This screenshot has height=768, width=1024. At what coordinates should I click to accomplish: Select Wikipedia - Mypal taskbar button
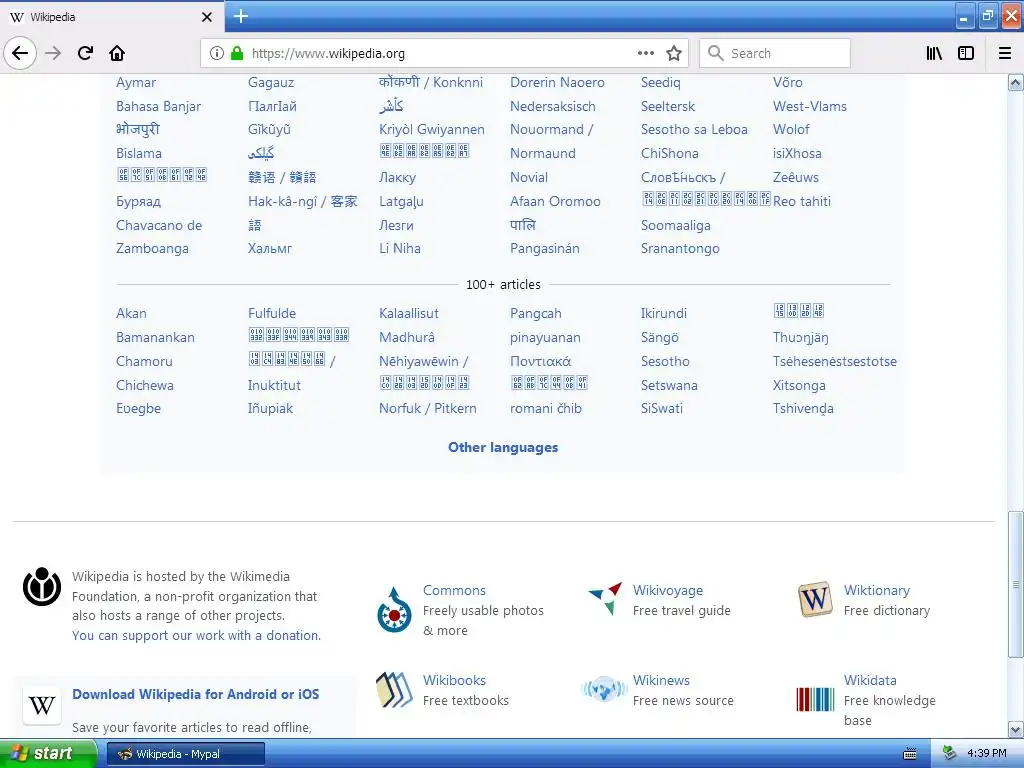pos(185,754)
